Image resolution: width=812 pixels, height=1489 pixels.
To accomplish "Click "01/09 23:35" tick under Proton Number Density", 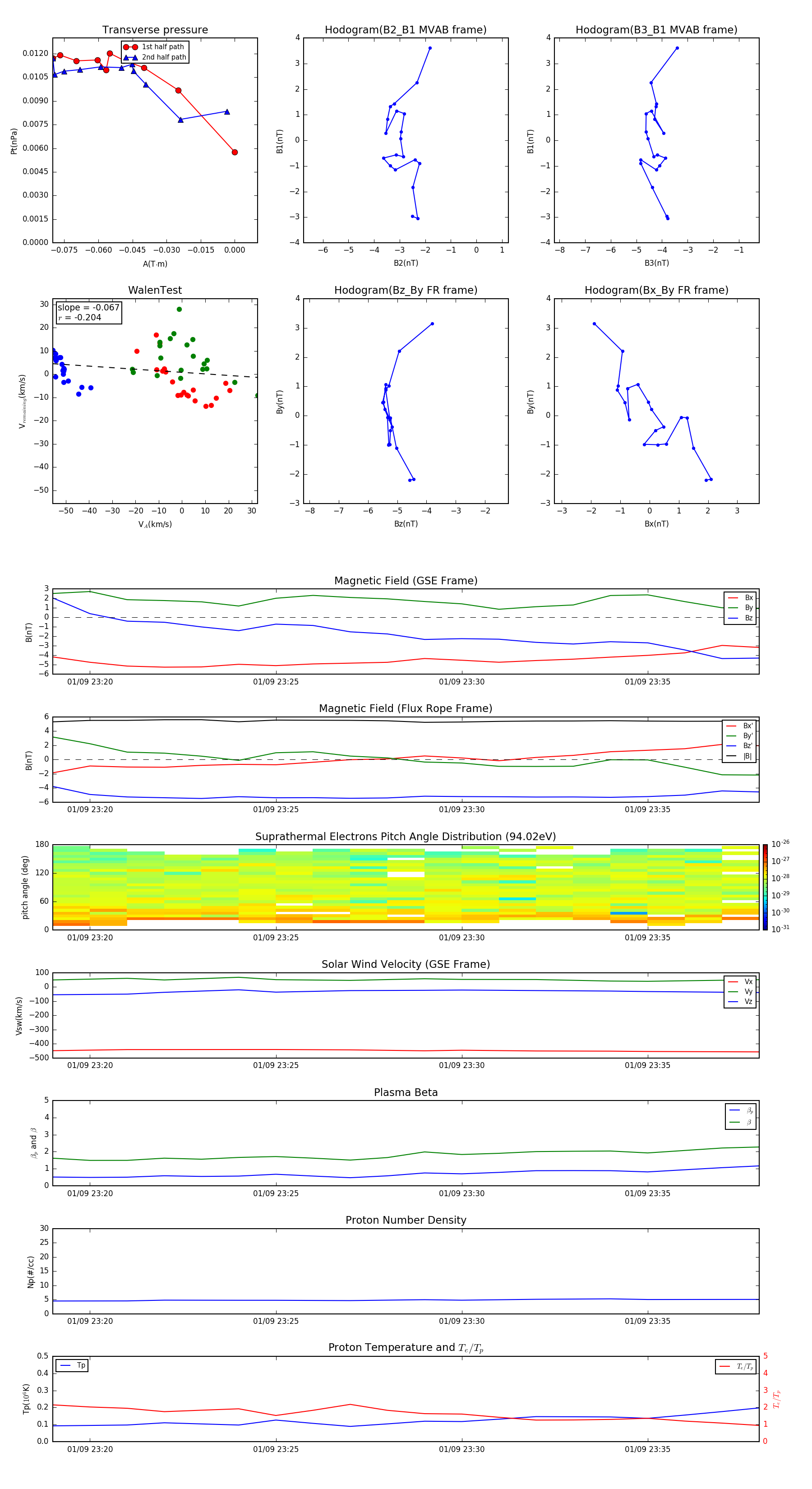I will click(647, 1321).
